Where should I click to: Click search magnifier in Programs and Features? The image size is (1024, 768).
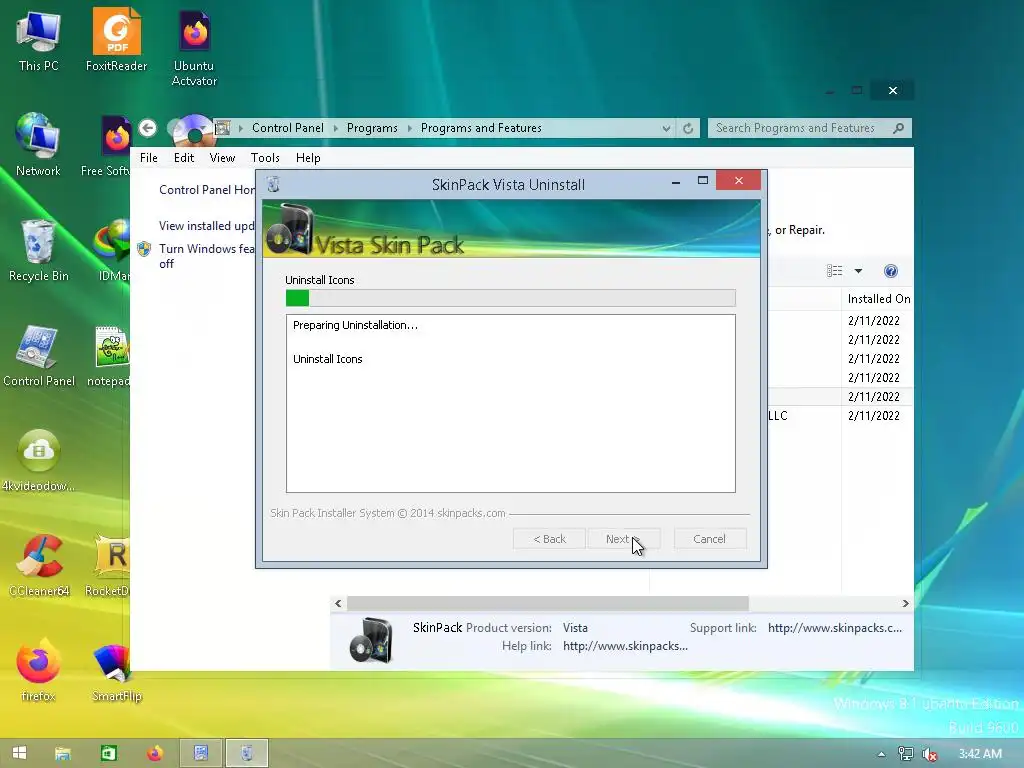899,128
